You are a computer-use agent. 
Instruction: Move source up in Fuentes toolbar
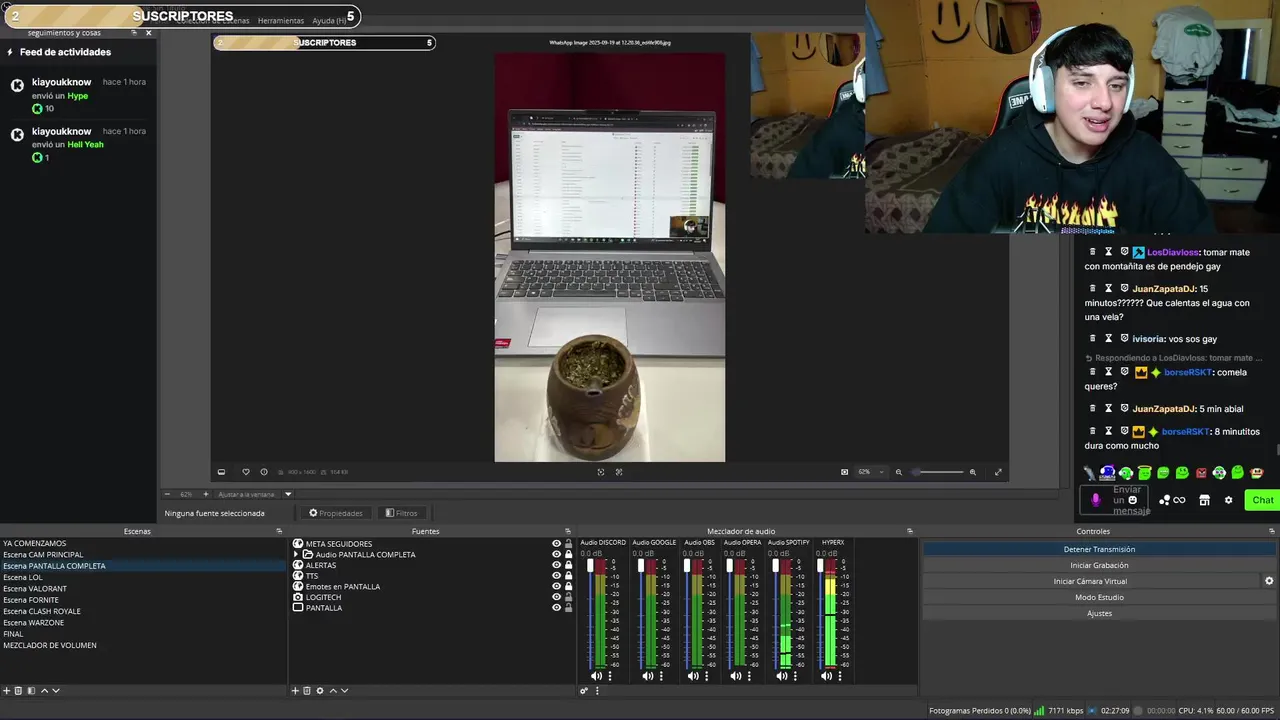pos(333,690)
